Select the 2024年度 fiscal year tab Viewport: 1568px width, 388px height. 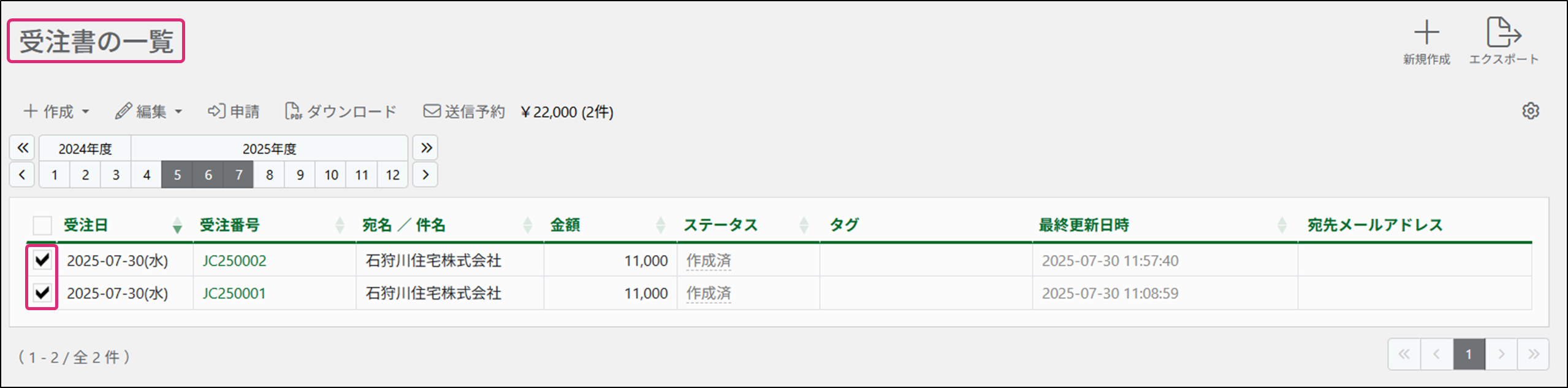(85, 149)
